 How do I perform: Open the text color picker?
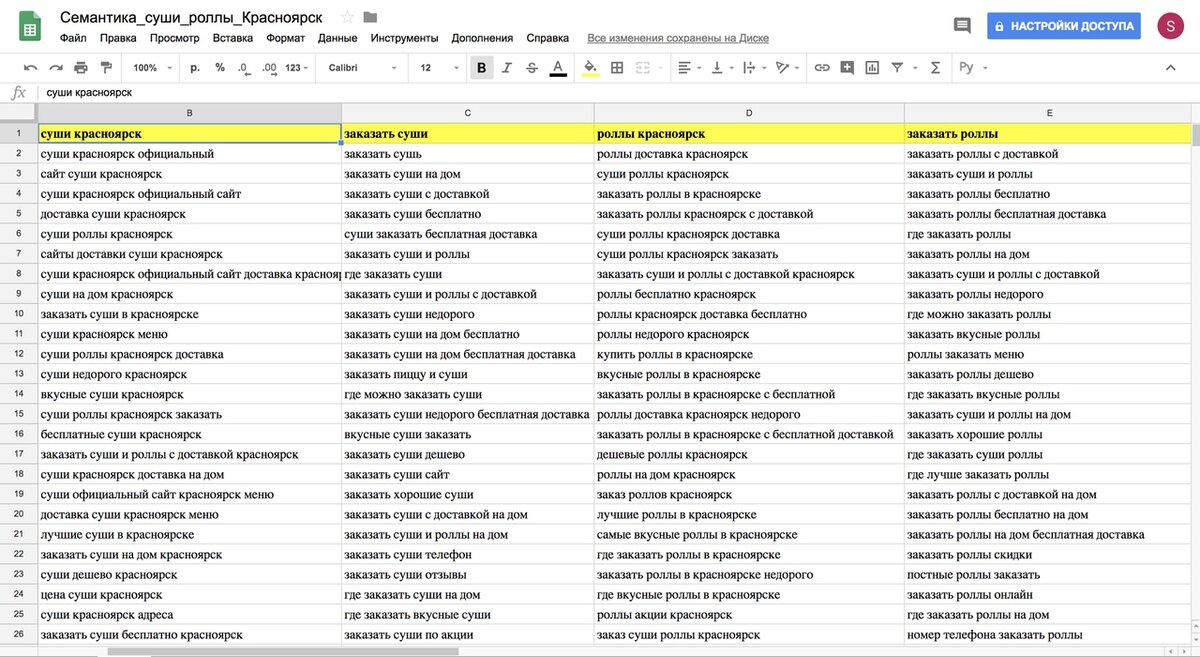tap(557, 68)
